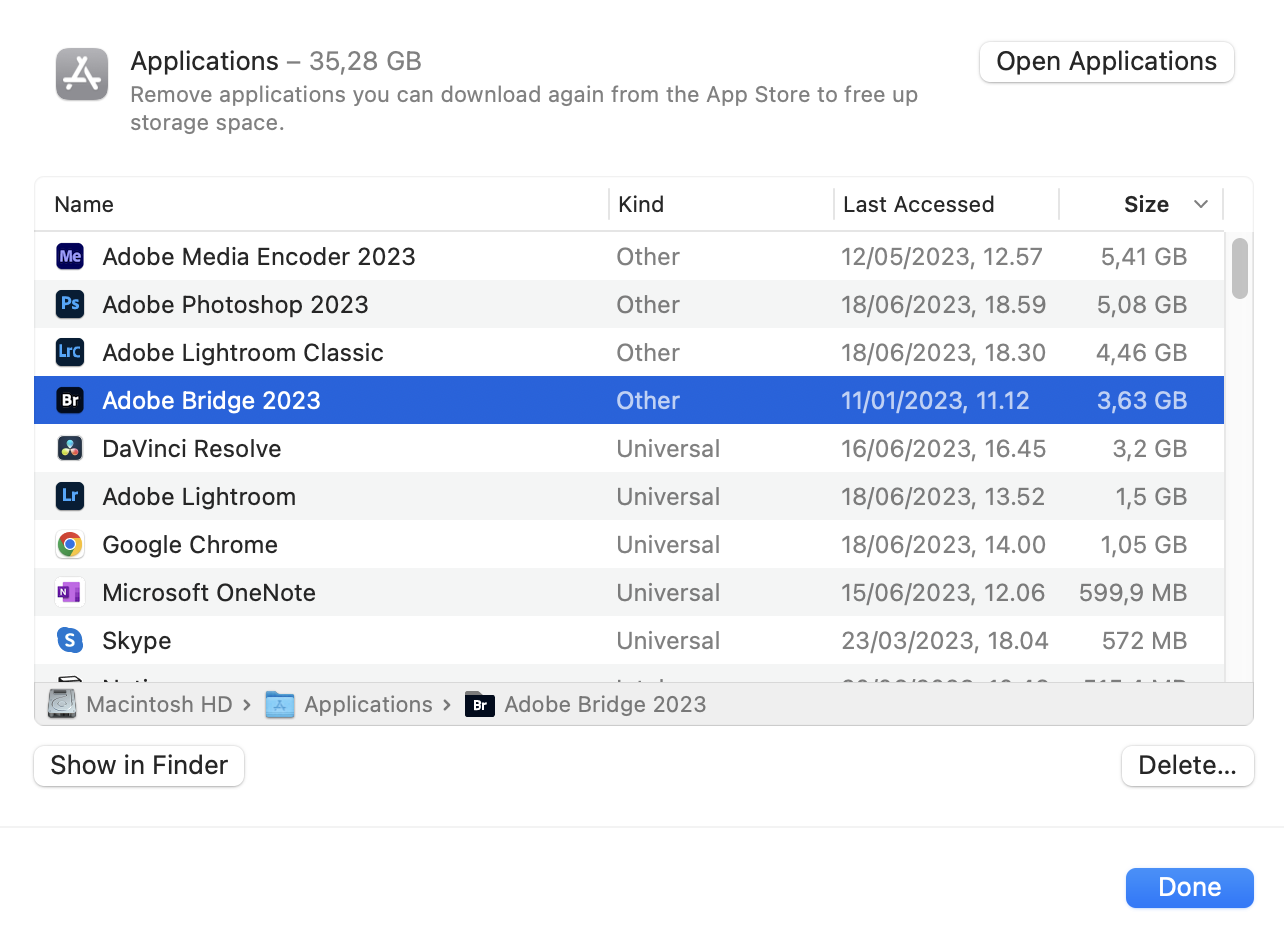1284x934 pixels.
Task: Click the date 12/05/2023, 12.57
Action: click(942, 257)
